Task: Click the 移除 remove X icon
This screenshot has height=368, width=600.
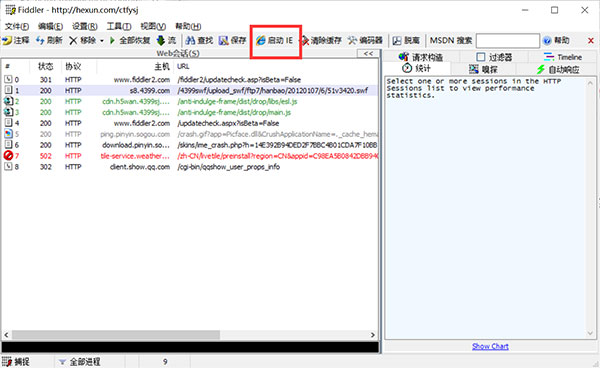Action: (73, 40)
